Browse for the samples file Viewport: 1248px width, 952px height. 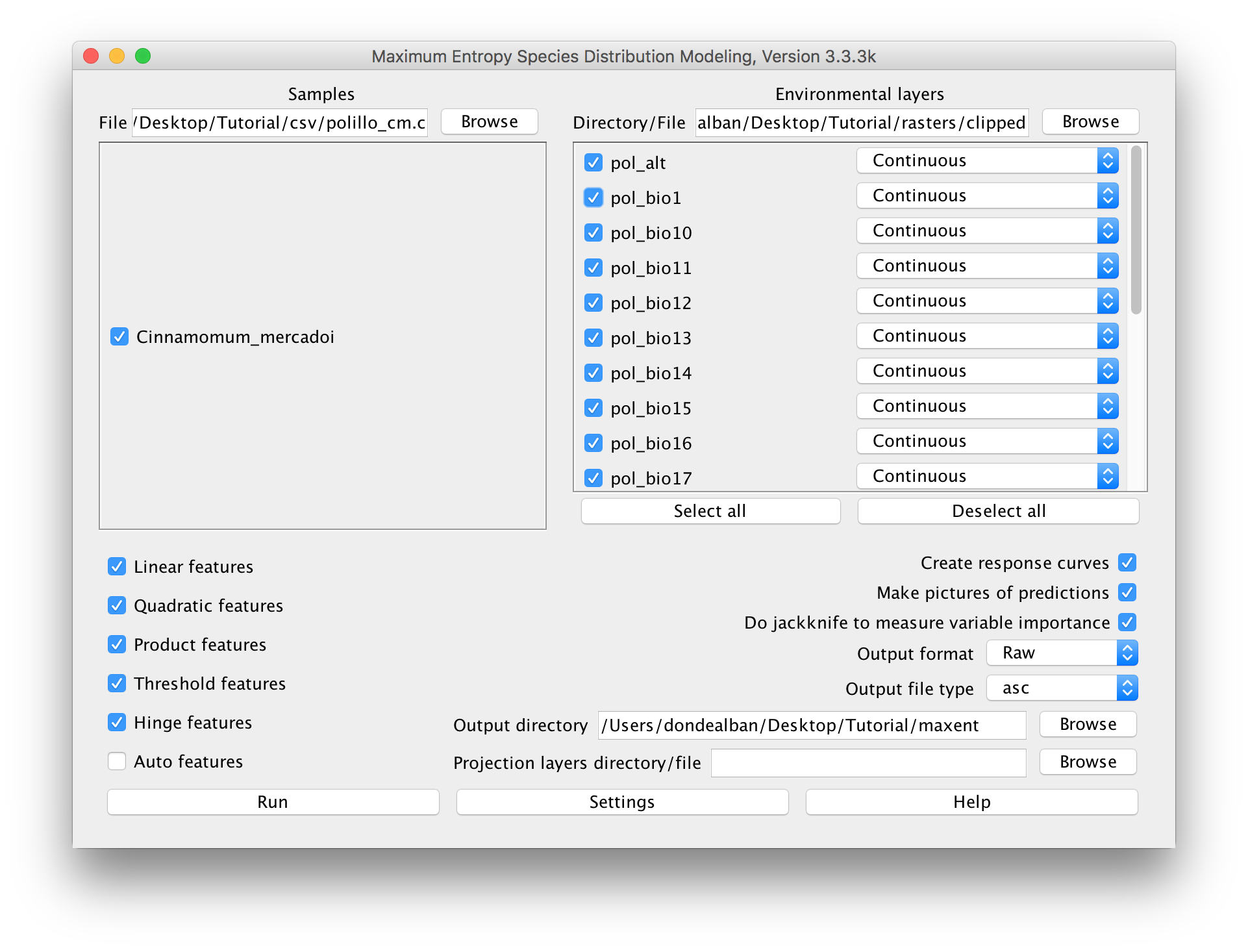pyautogui.click(x=489, y=121)
